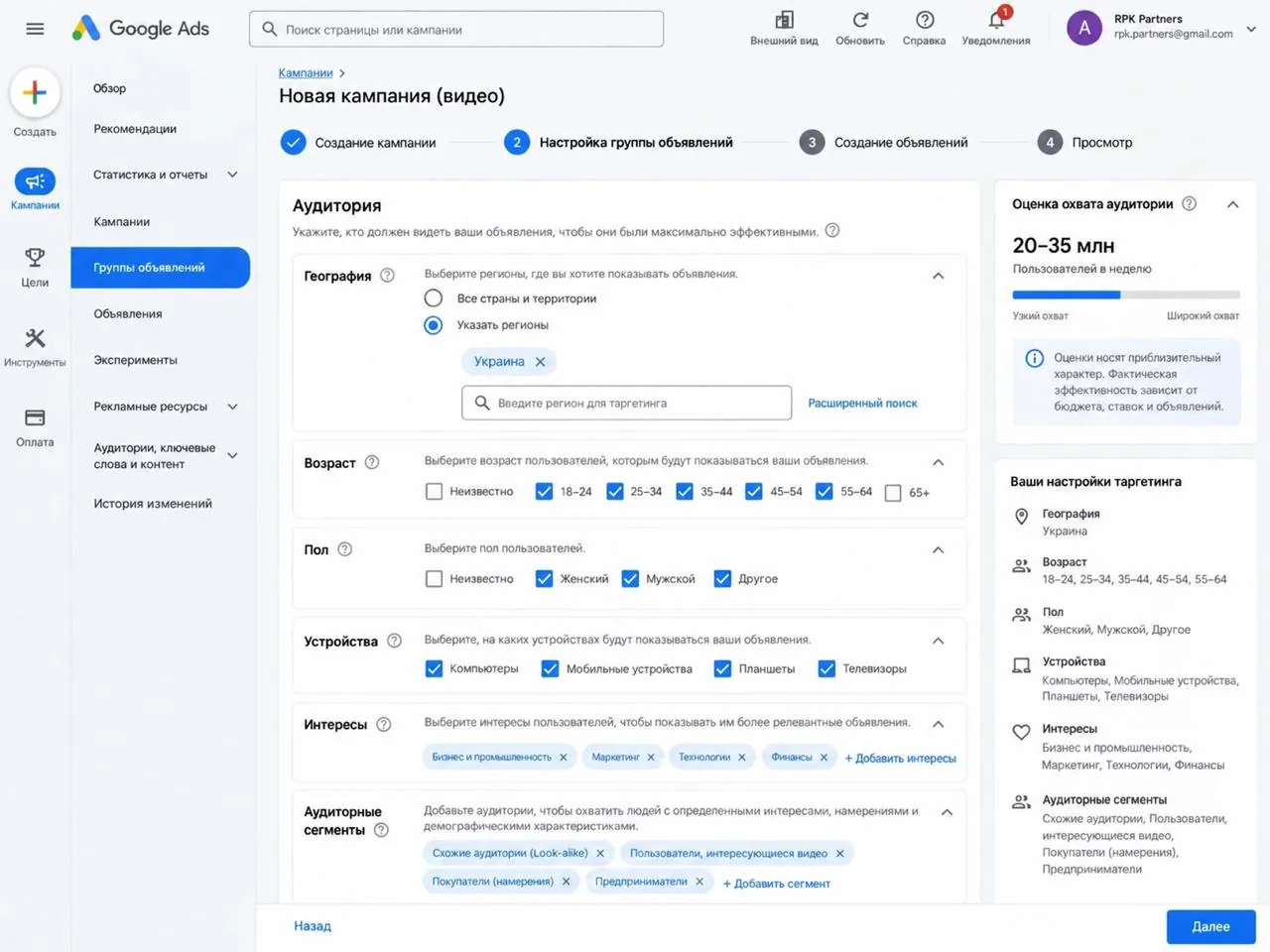
Task: Check the age Неизвестно checkbox
Action: [x=434, y=491]
